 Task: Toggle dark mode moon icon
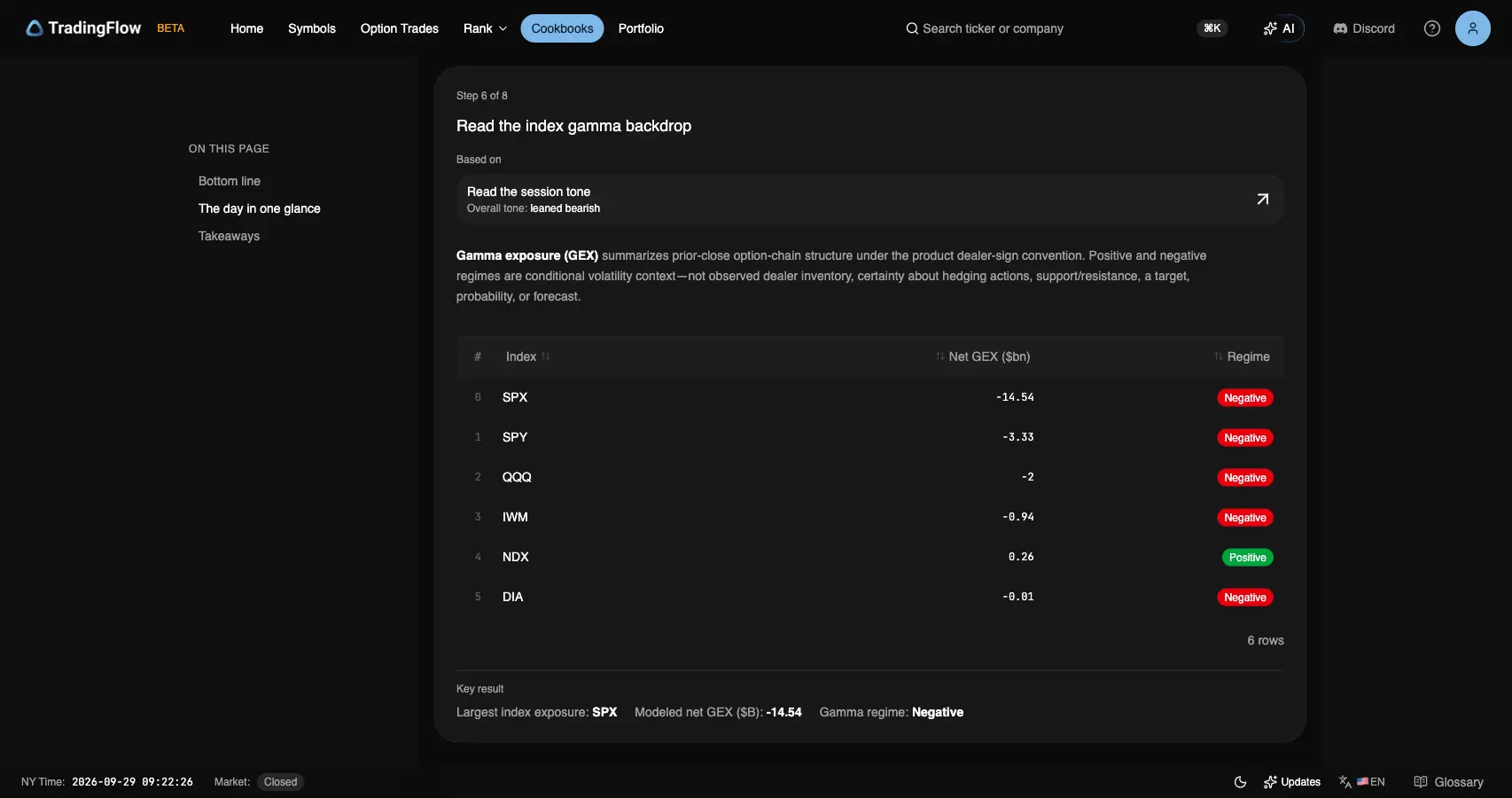coord(1240,782)
